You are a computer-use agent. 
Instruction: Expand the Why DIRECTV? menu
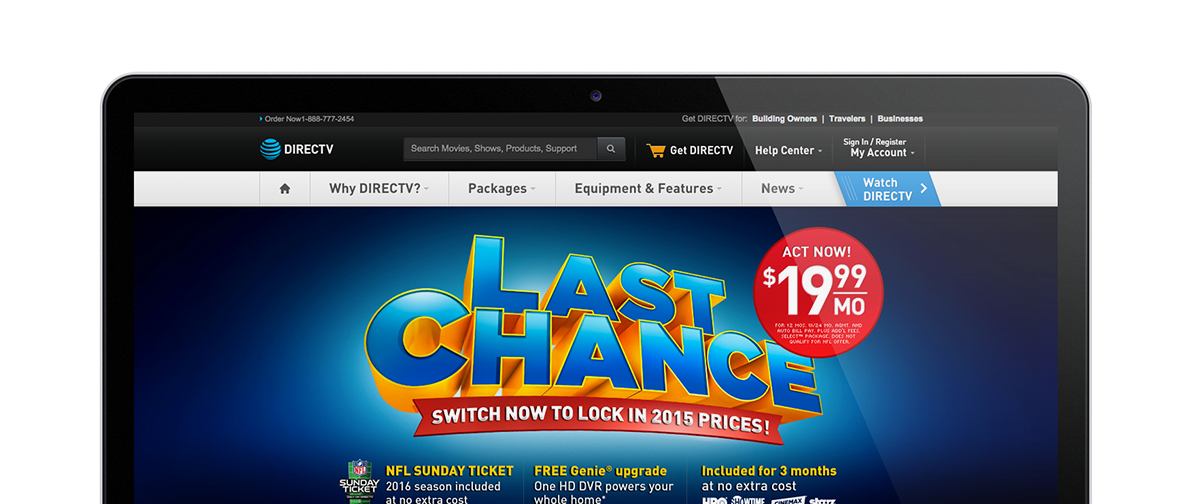click(379, 189)
